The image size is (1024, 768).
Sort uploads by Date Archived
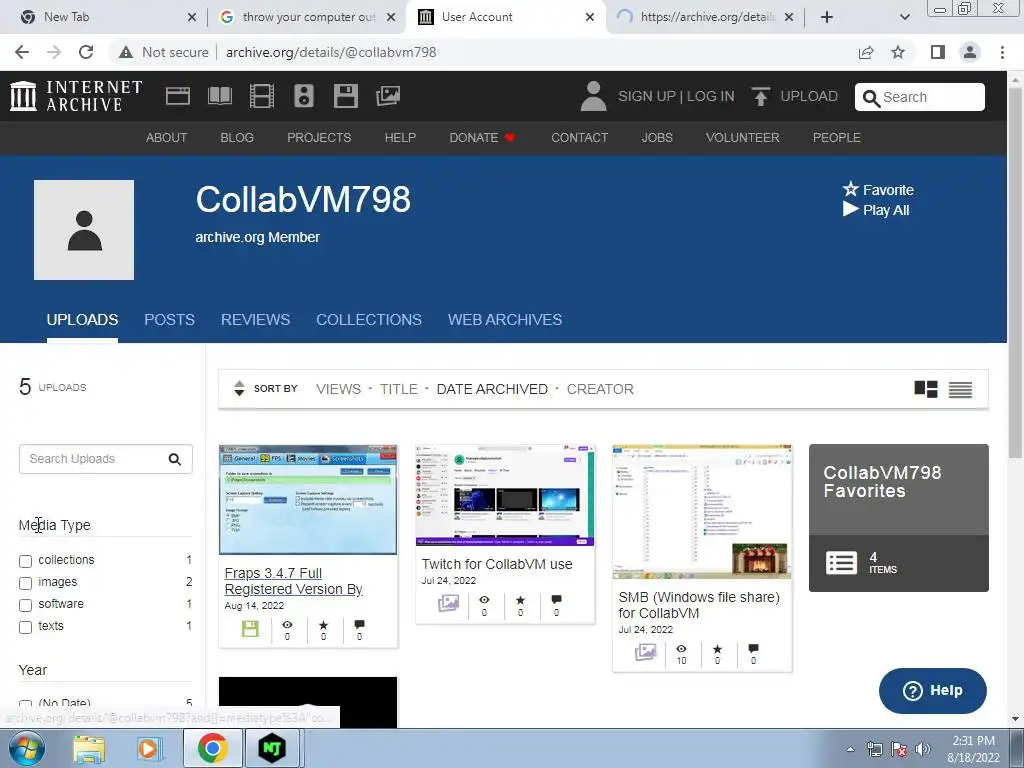click(492, 389)
